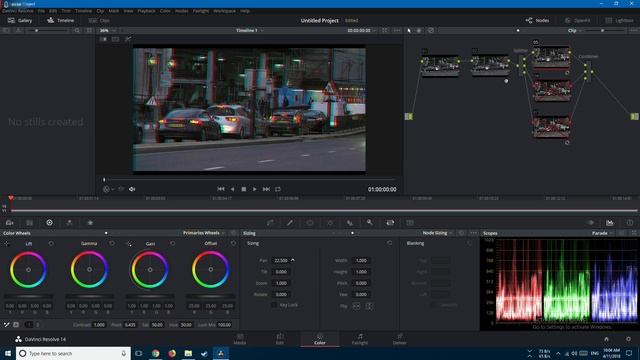The image size is (640, 360).
Task: Open the Camera Raw palette
Action: [x=10, y=222]
